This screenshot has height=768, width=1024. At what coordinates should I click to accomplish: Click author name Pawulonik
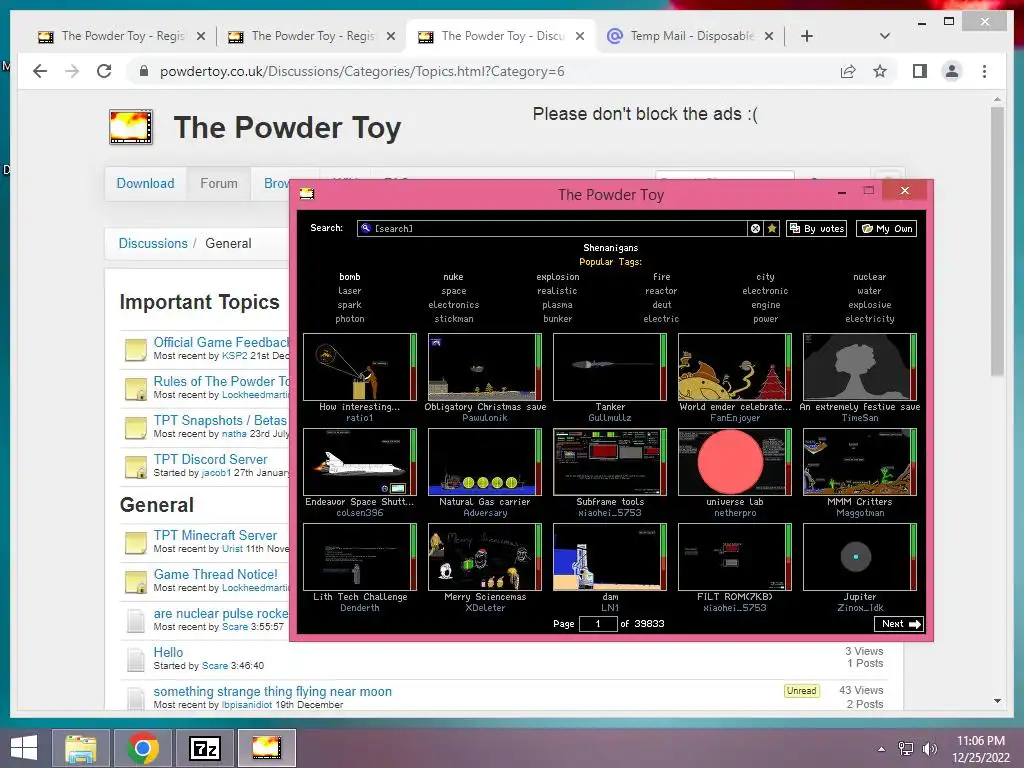(485, 418)
